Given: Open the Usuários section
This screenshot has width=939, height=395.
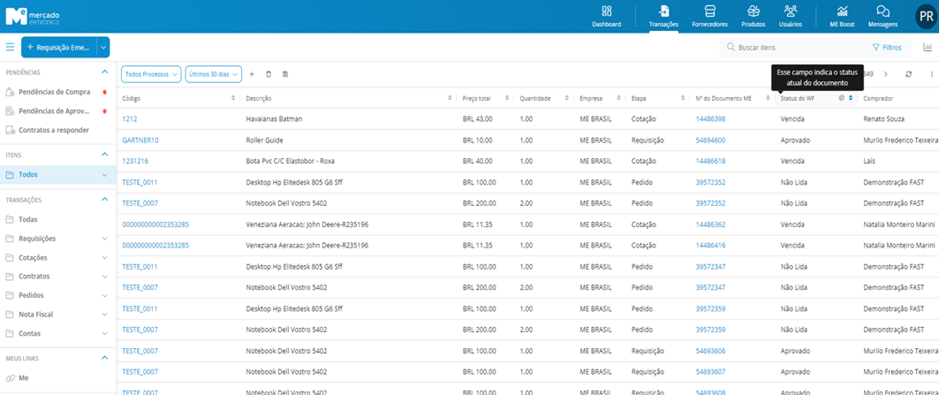Looking at the screenshot, I should (x=790, y=16).
